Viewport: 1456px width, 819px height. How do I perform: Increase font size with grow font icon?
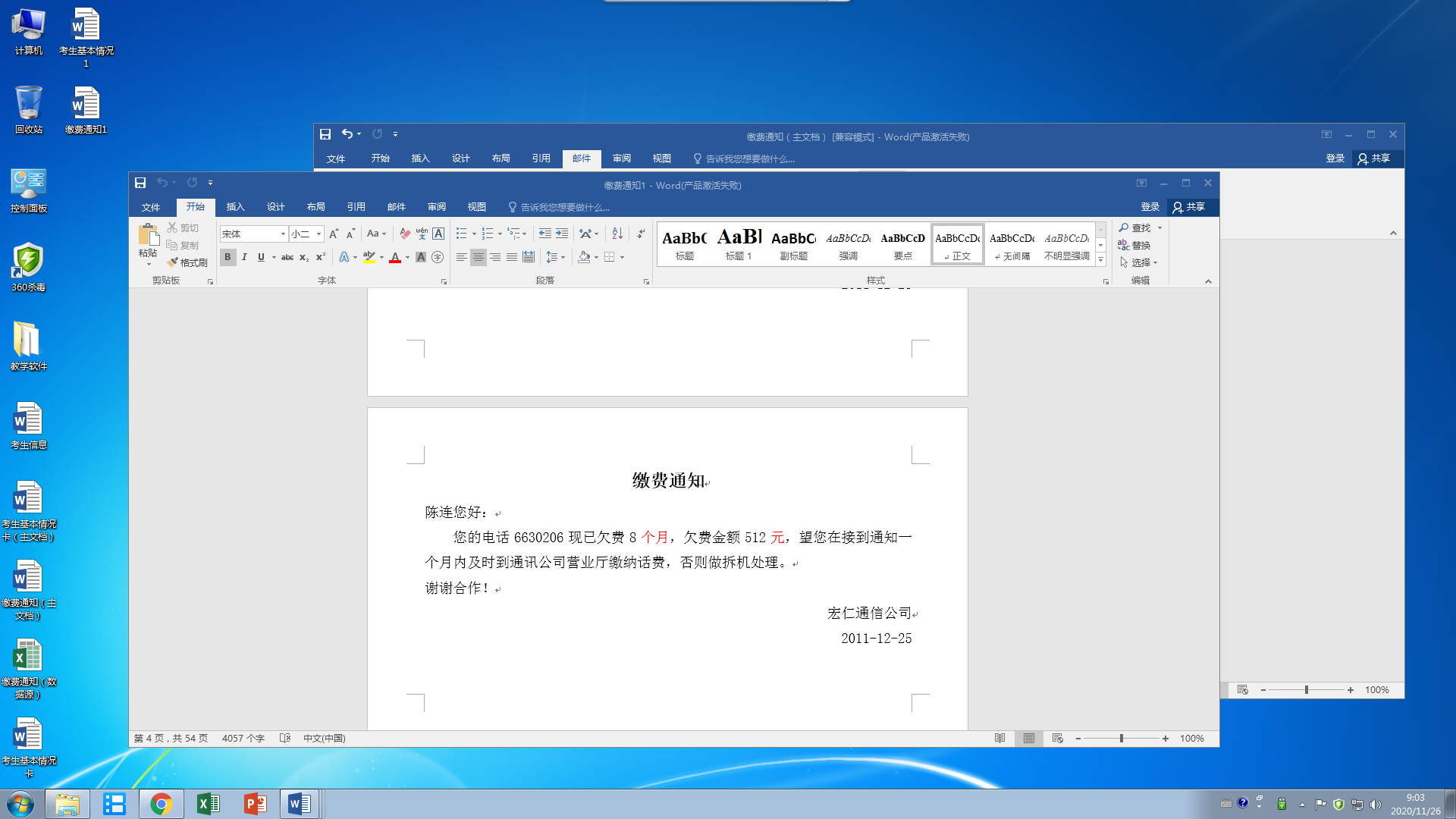tap(334, 234)
